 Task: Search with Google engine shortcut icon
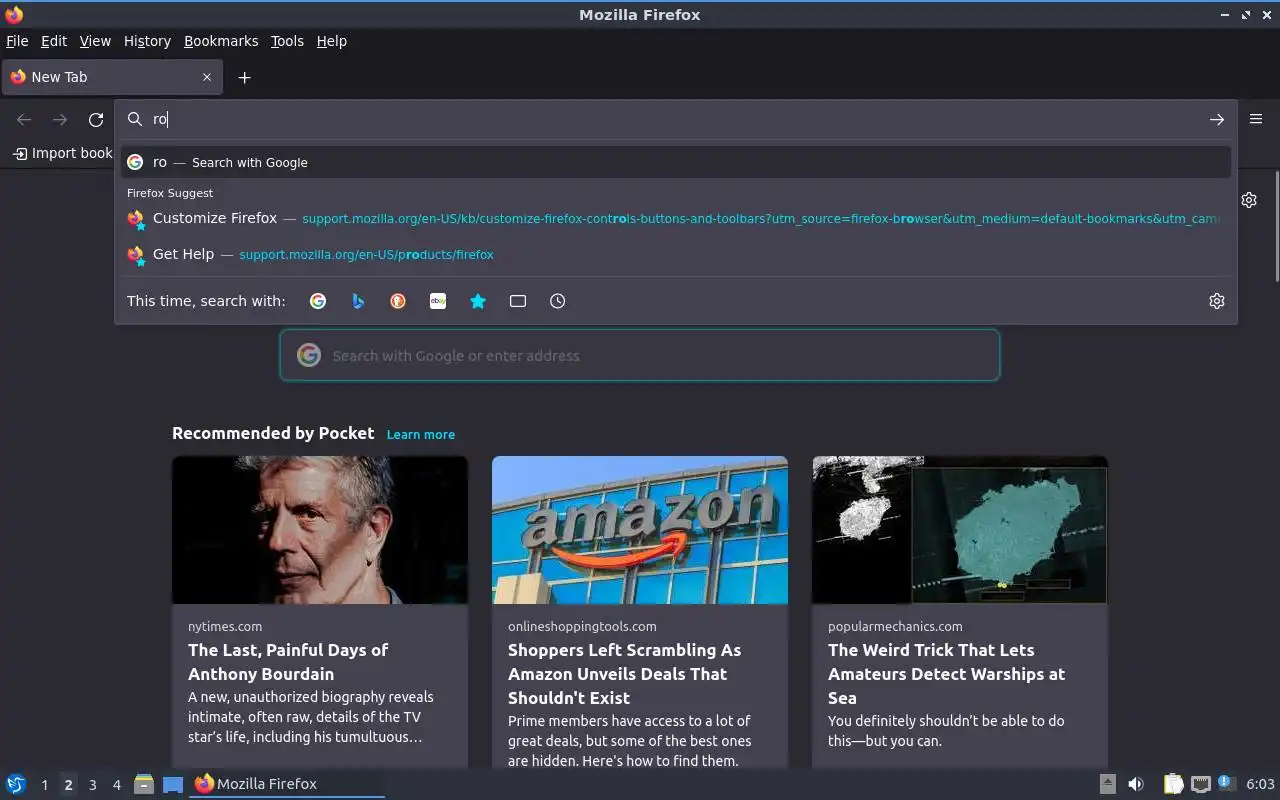[x=318, y=301]
